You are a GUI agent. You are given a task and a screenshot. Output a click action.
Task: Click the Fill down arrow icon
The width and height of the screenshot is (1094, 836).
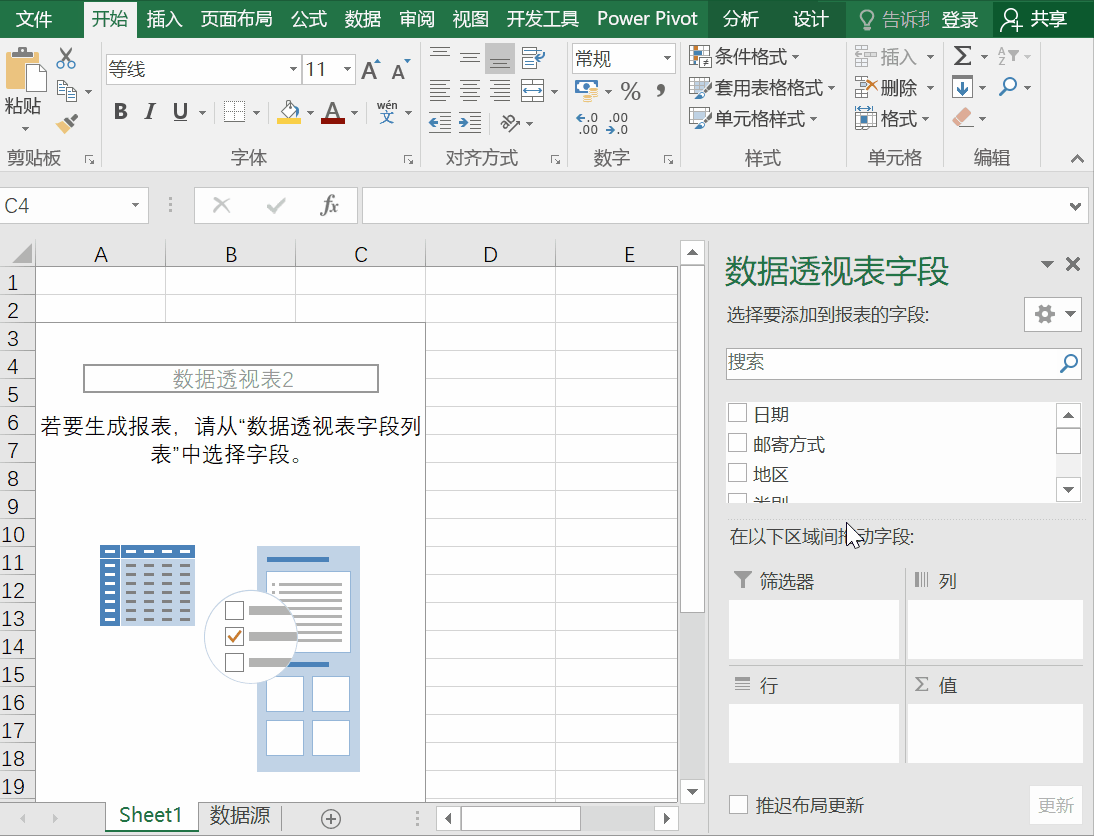962,87
